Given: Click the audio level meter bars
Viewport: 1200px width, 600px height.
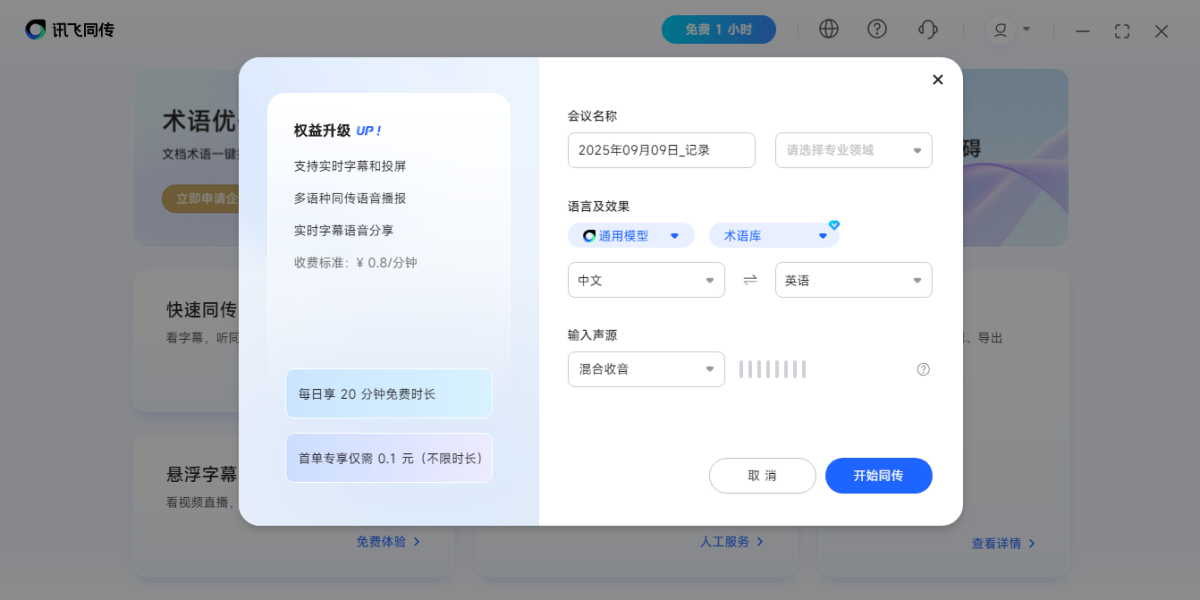Looking at the screenshot, I should pyautogui.click(x=772, y=369).
